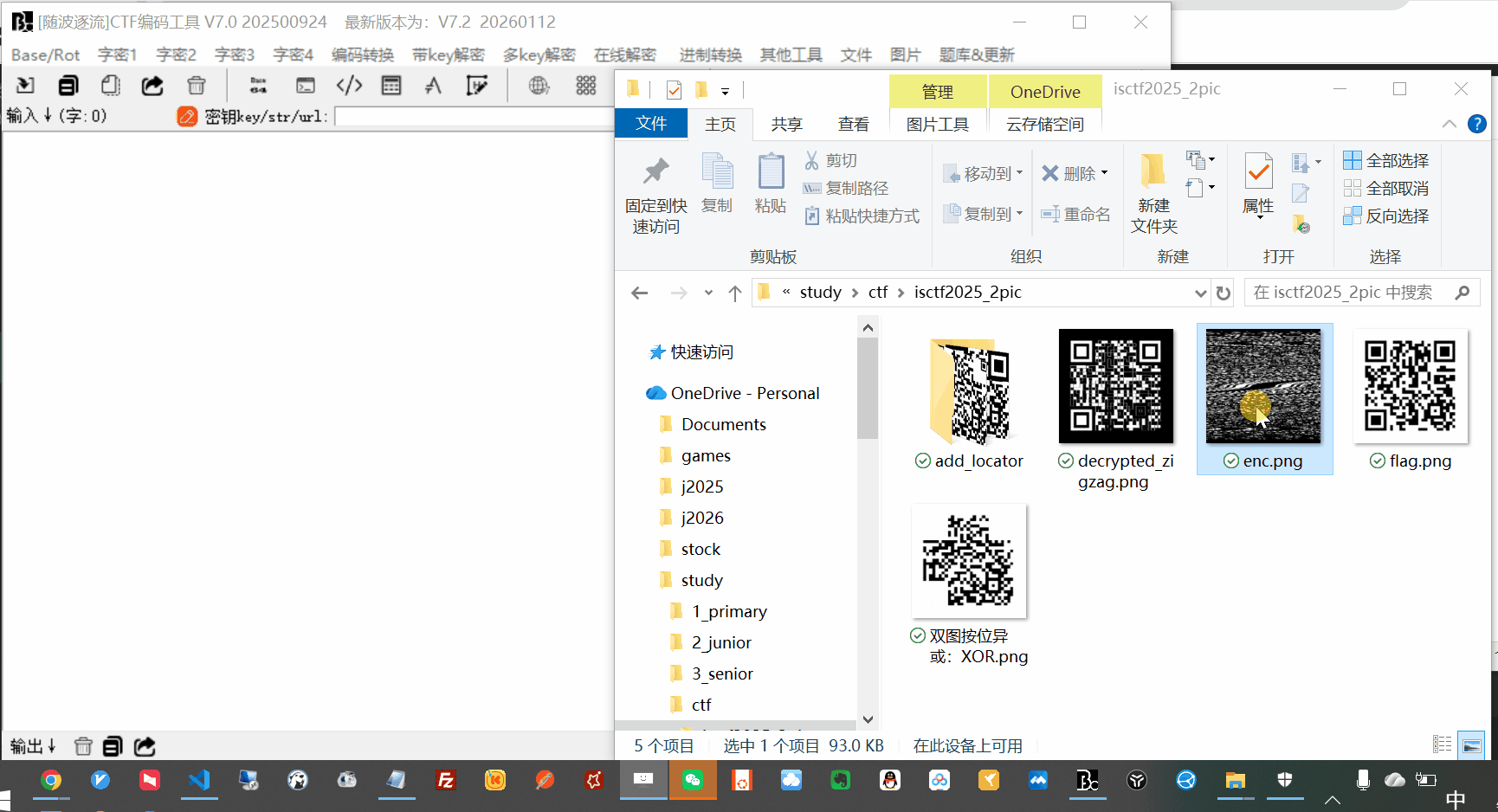Select the add_locator folder
This screenshot has height=812, width=1498.
[970, 400]
